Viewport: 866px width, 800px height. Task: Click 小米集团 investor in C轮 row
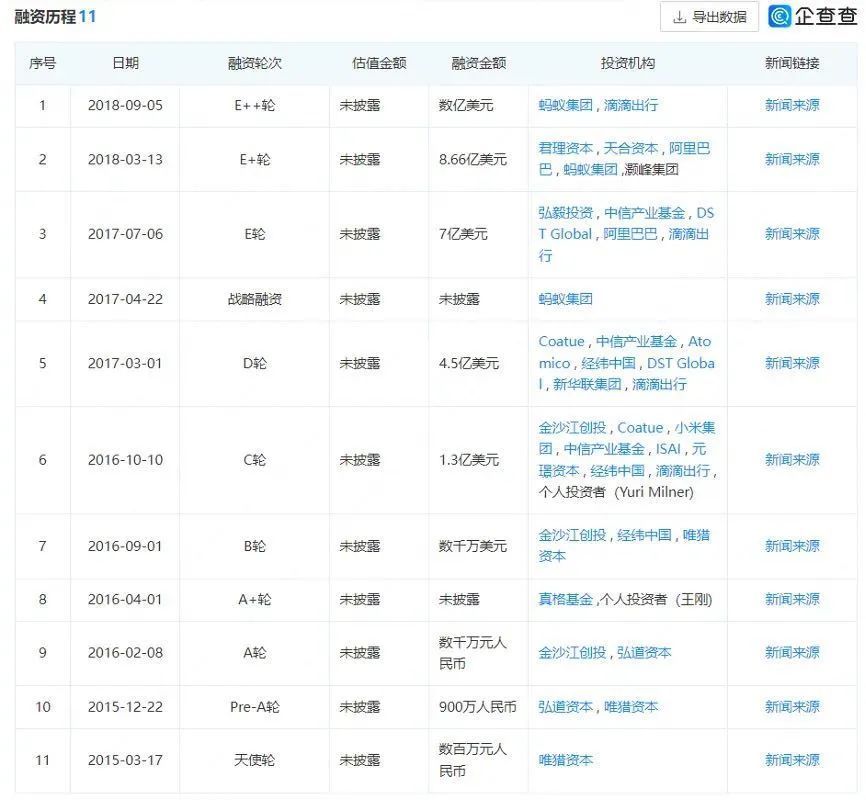pos(696,428)
